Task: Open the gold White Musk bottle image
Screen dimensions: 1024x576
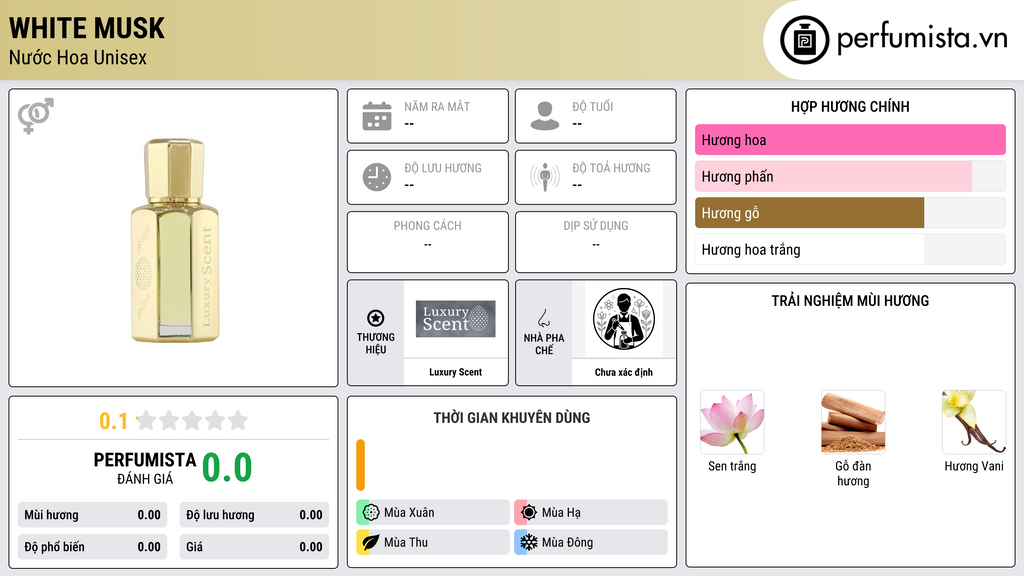Action: [x=174, y=240]
